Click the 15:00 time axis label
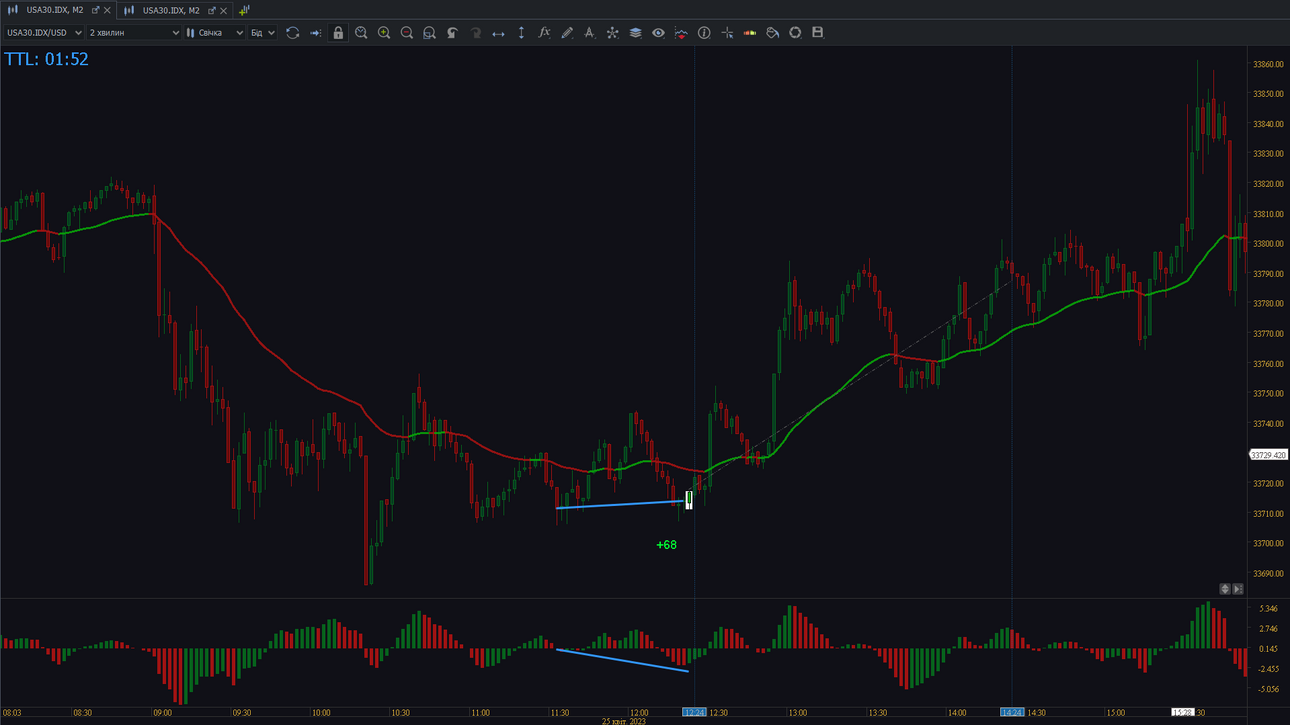Image resolution: width=1290 pixels, height=725 pixels. [x=1115, y=713]
